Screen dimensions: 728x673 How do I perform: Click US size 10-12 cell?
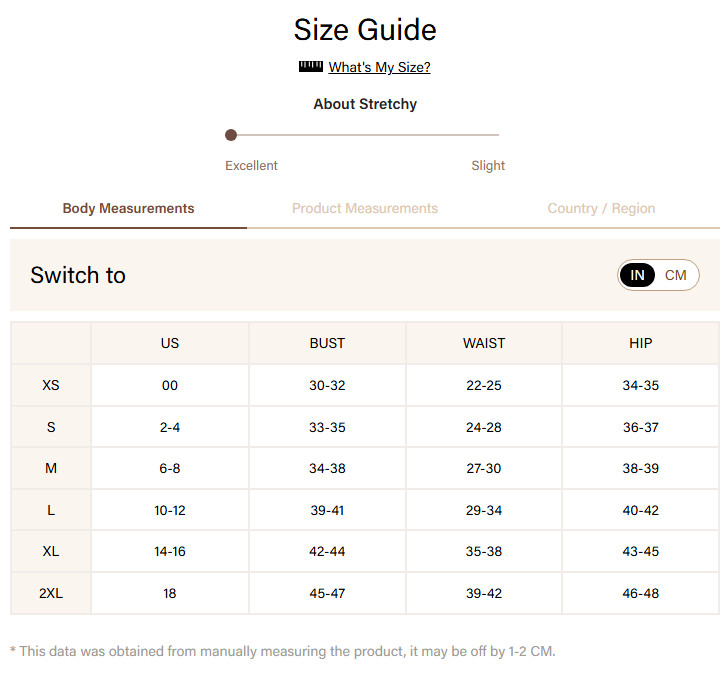(x=170, y=510)
